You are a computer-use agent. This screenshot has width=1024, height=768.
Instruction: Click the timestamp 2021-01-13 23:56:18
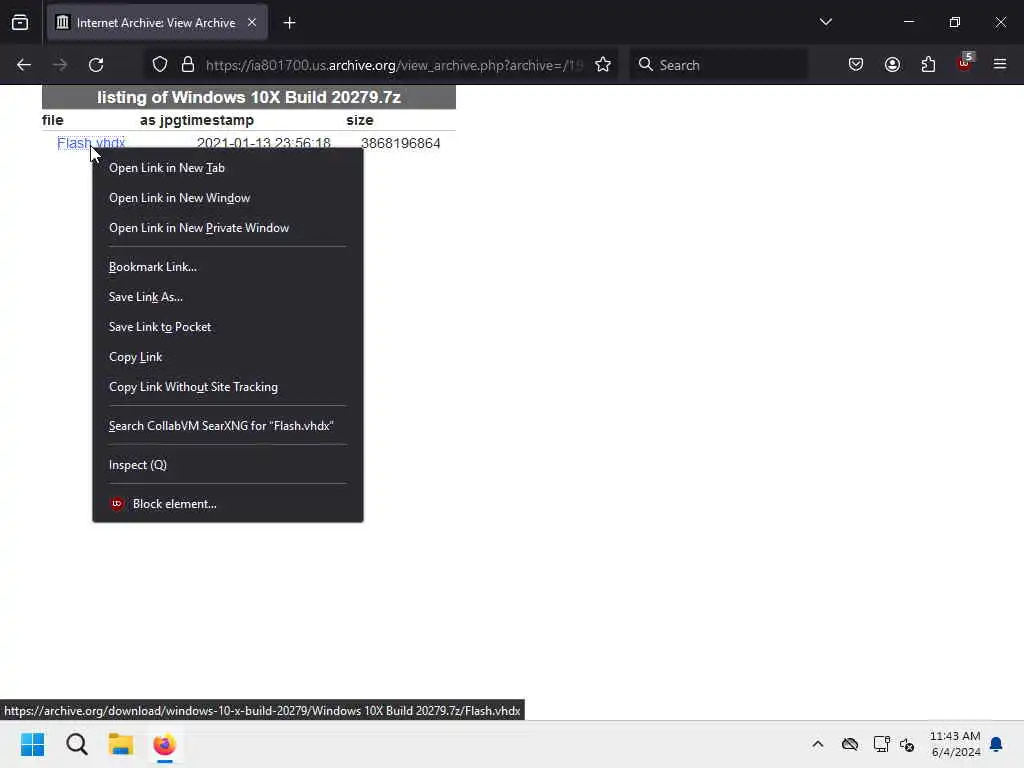pos(264,143)
